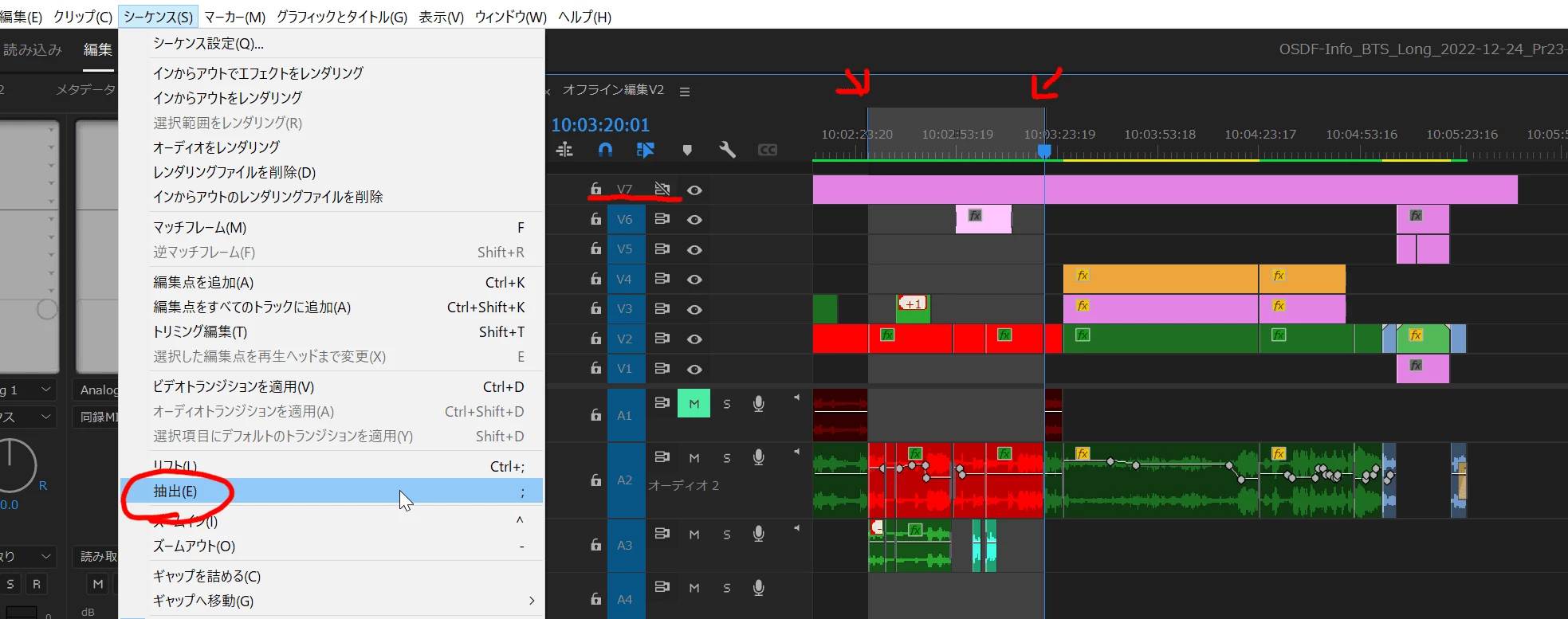The height and width of the screenshot is (619, 1568).
Task: Open Timeline display settings wrench icon
Action: [x=727, y=150]
